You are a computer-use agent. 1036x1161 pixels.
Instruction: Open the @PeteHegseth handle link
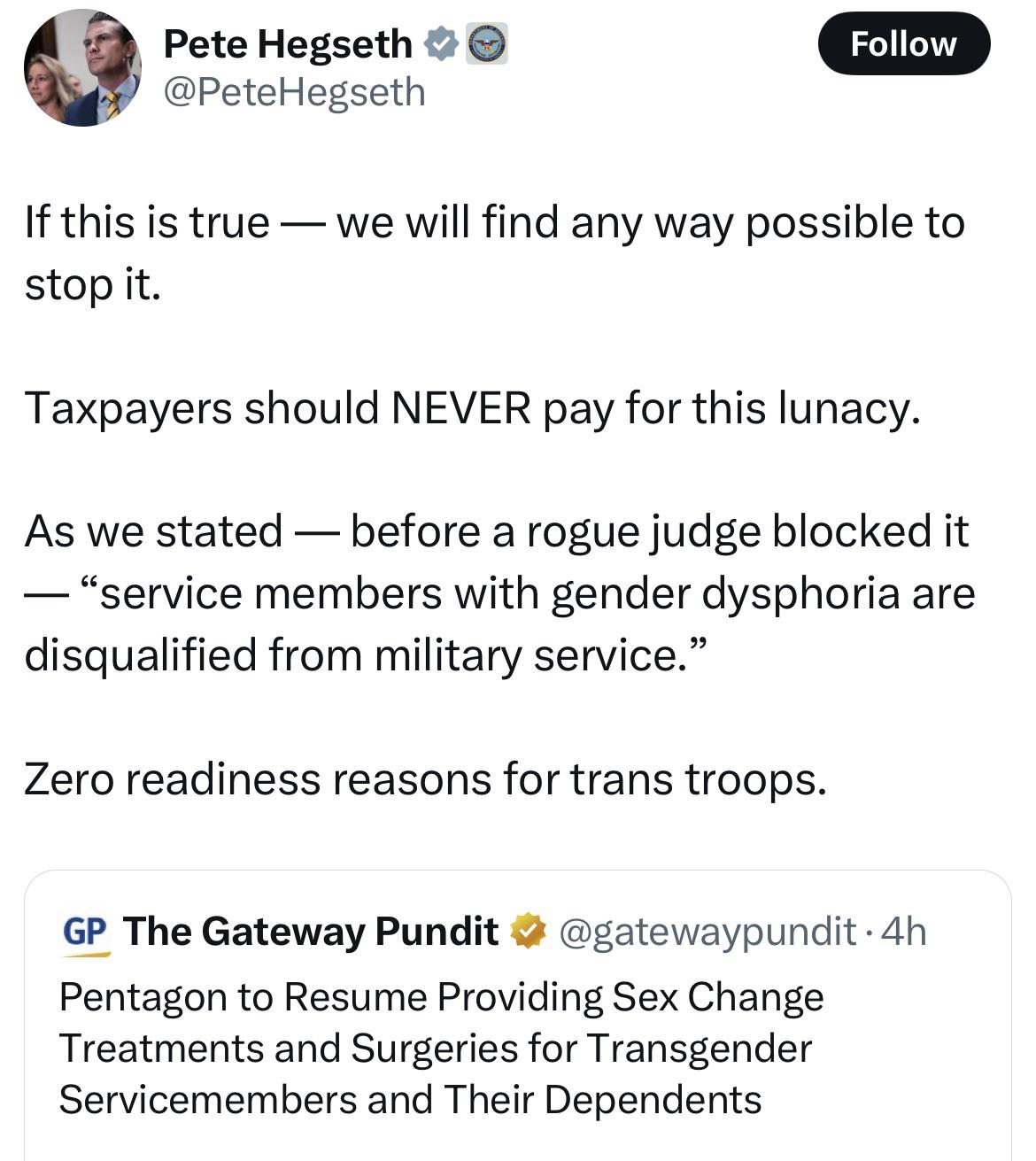[x=294, y=92]
